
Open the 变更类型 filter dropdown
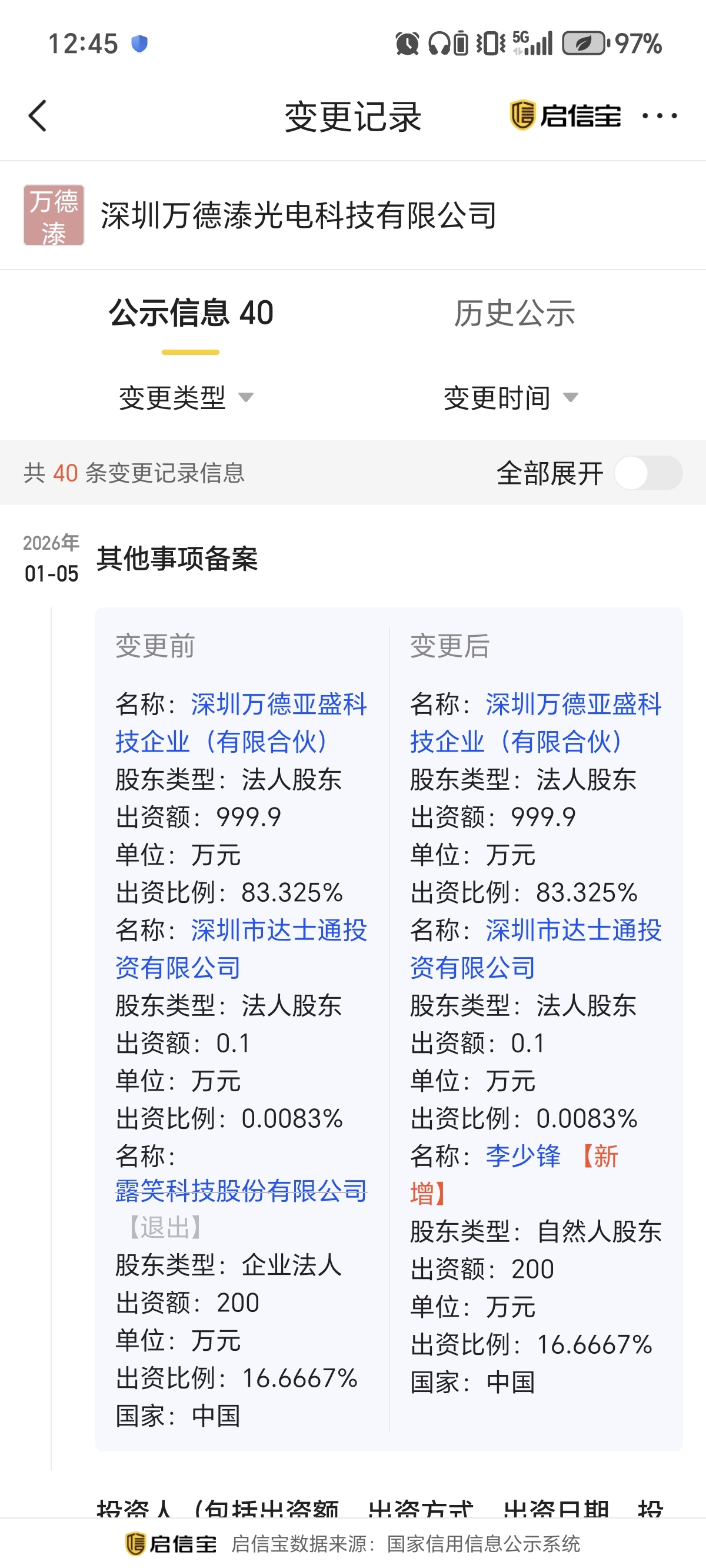coord(186,398)
